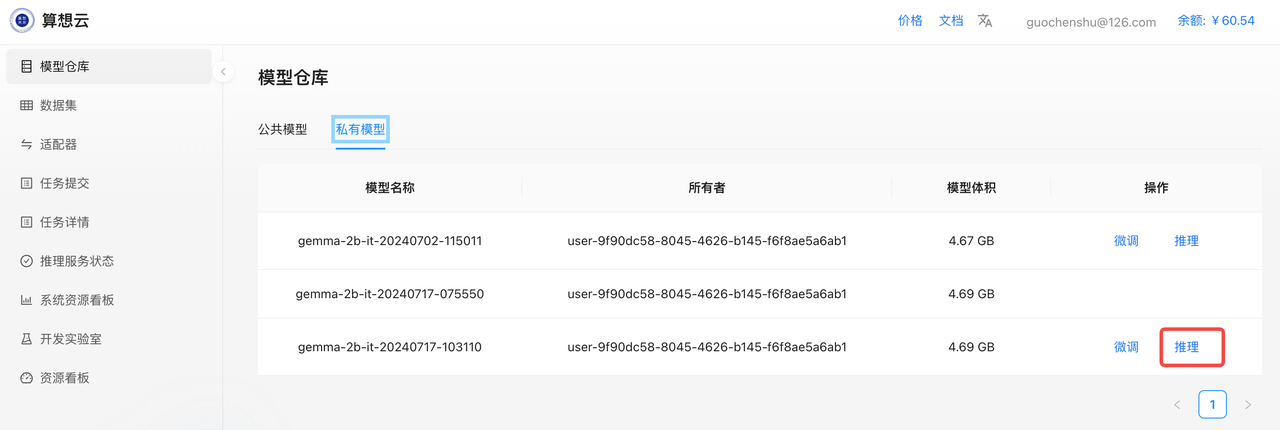Viewport: 1280px width, 430px height.
Task: Click the 算想云 logo icon
Action: [21, 21]
